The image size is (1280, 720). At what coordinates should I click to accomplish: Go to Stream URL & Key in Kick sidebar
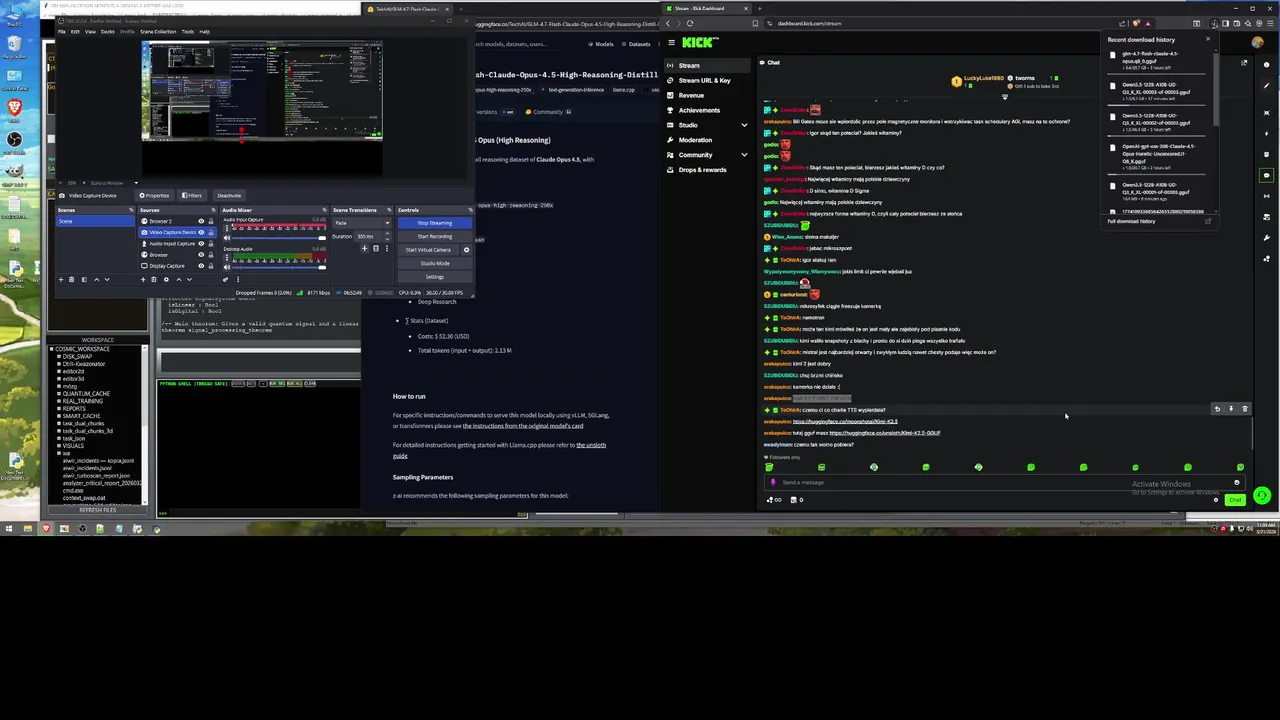pos(704,80)
